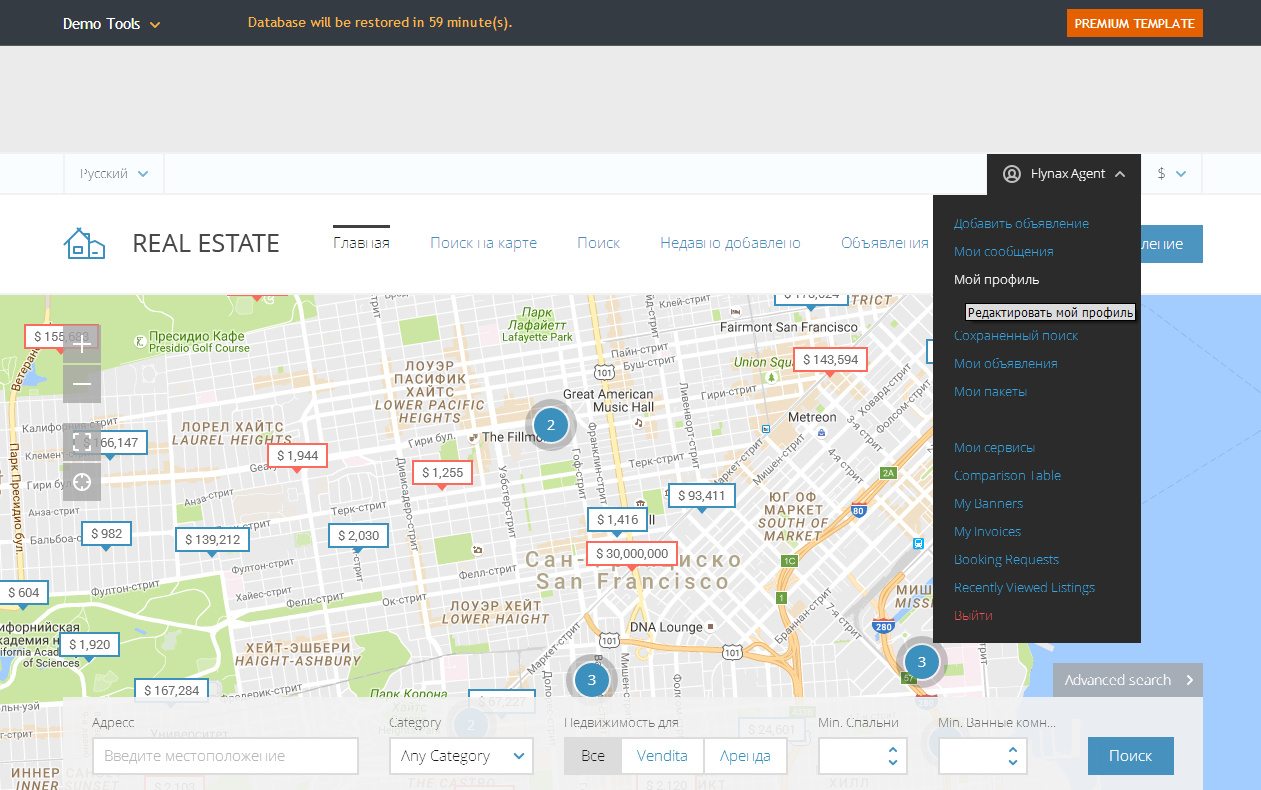The height and width of the screenshot is (790, 1261).
Task: Click the $ 30,000,000 price marker
Action: click(x=631, y=553)
